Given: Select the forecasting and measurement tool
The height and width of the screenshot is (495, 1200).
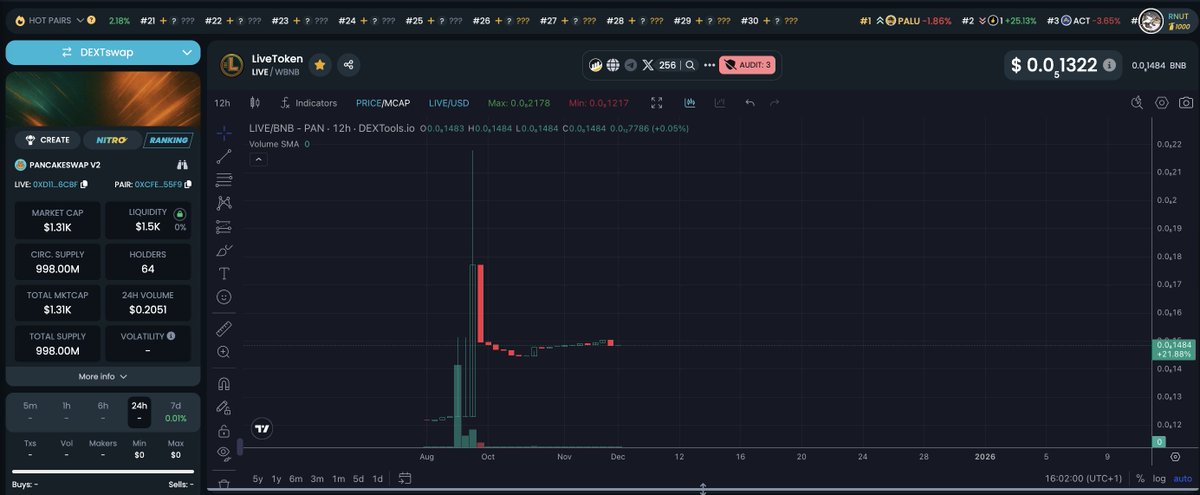Looking at the screenshot, I should tap(224, 227).
